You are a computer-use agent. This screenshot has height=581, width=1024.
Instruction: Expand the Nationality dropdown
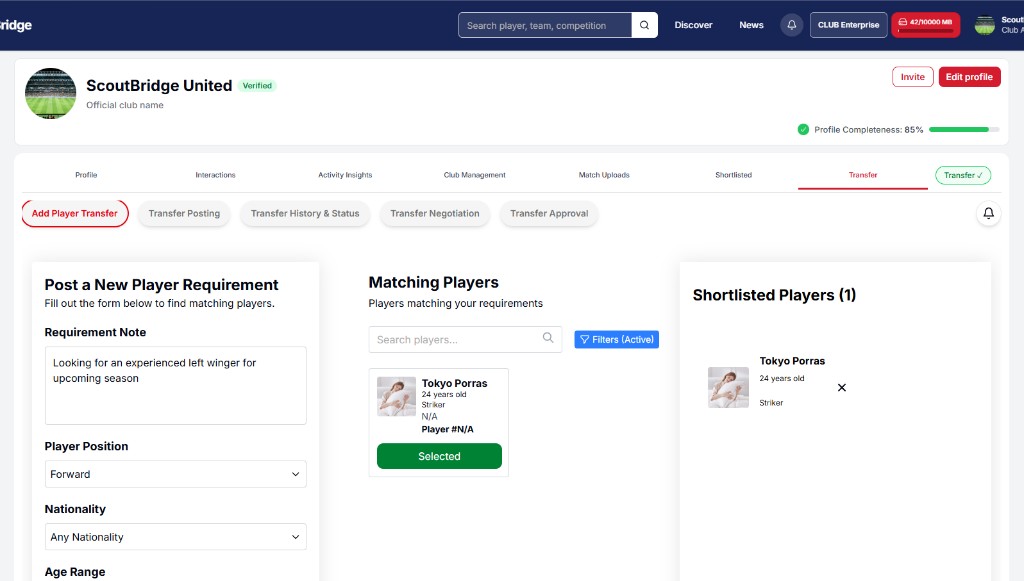pos(176,537)
